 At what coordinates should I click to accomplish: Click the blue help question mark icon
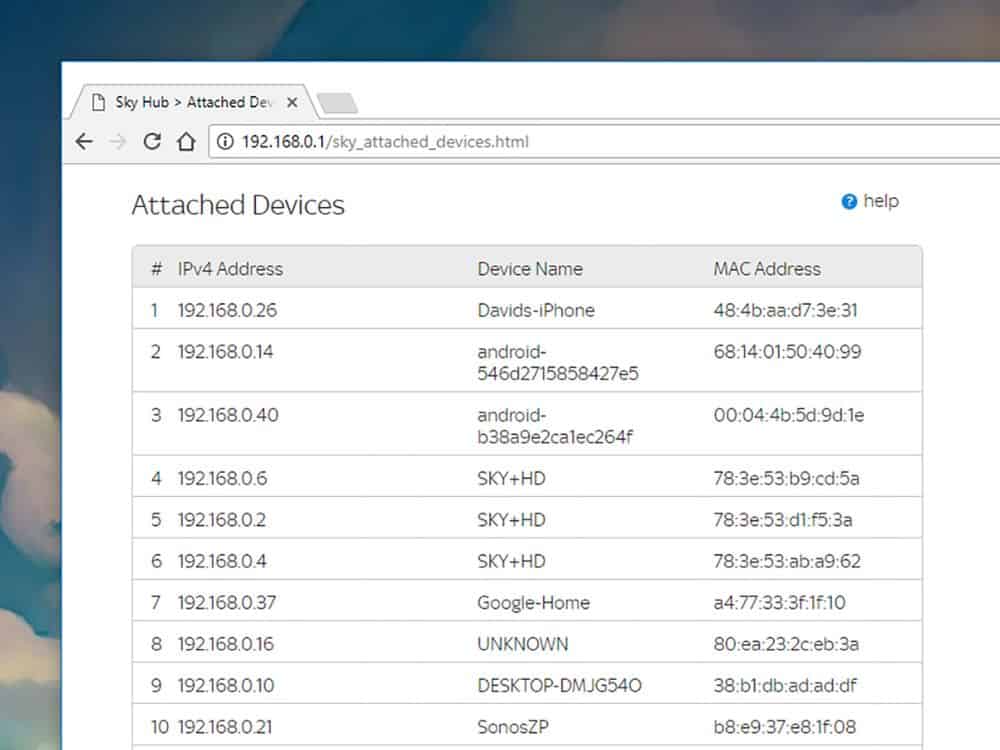[x=849, y=202]
